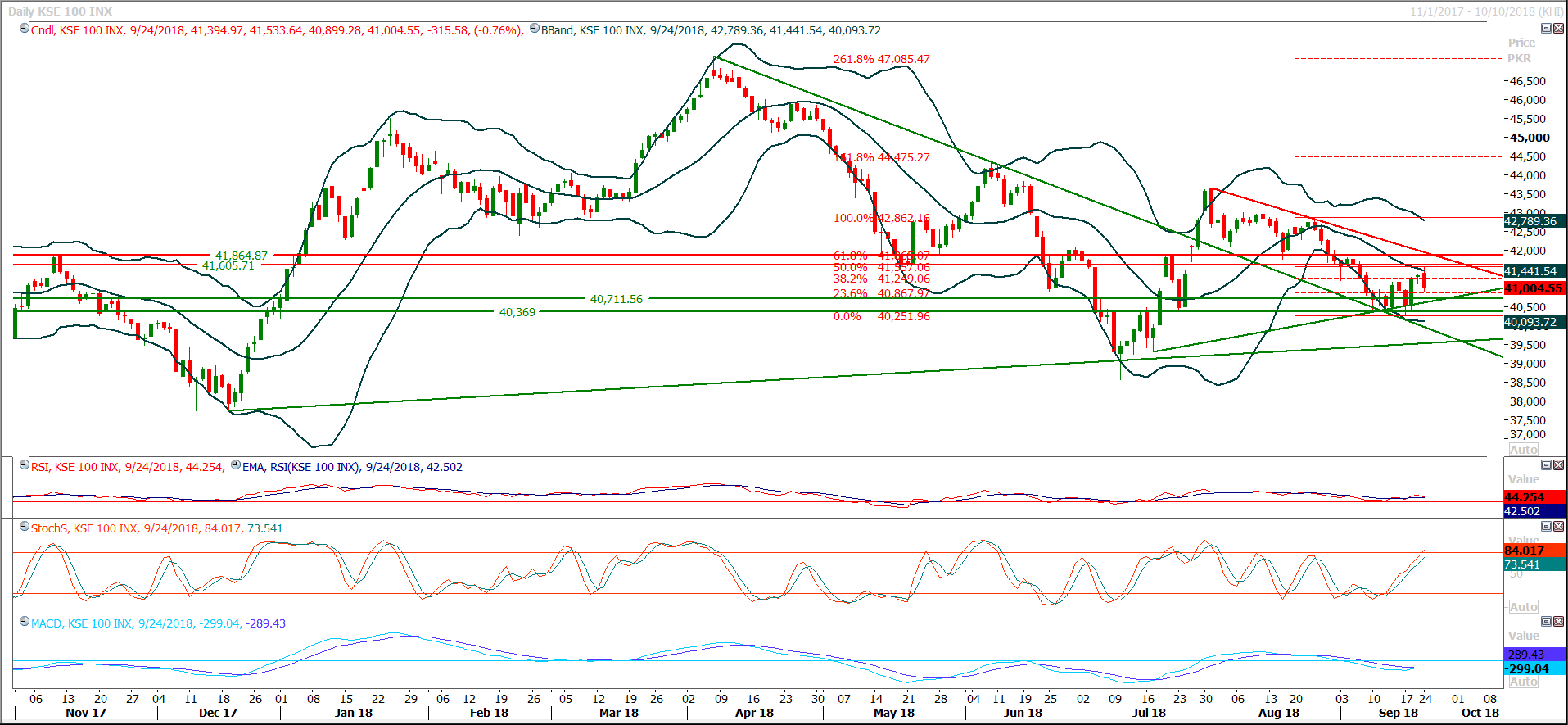Click the green 41,864.87 level label
Image resolution: width=1568 pixels, height=725 pixels.
242,256
